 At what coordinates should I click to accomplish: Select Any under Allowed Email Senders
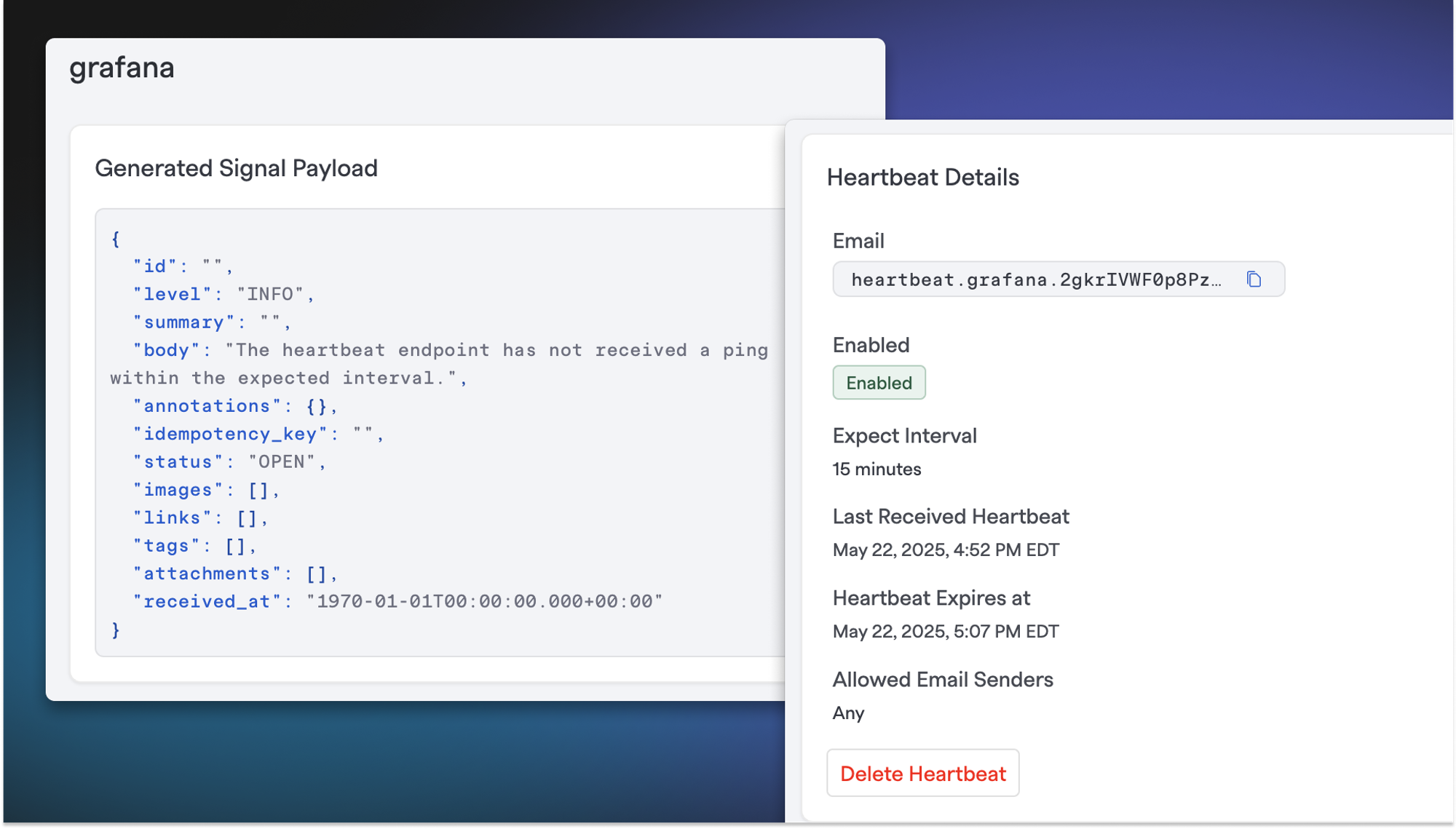848,713
